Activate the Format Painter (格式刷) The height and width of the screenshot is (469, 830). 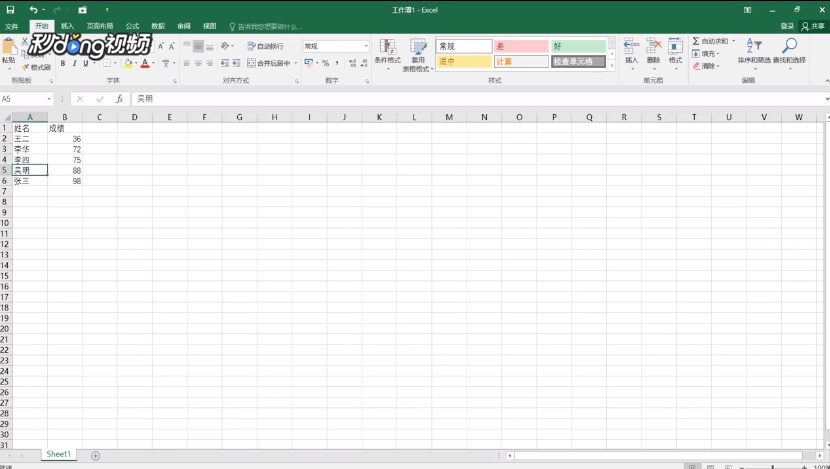click(36, 67)
